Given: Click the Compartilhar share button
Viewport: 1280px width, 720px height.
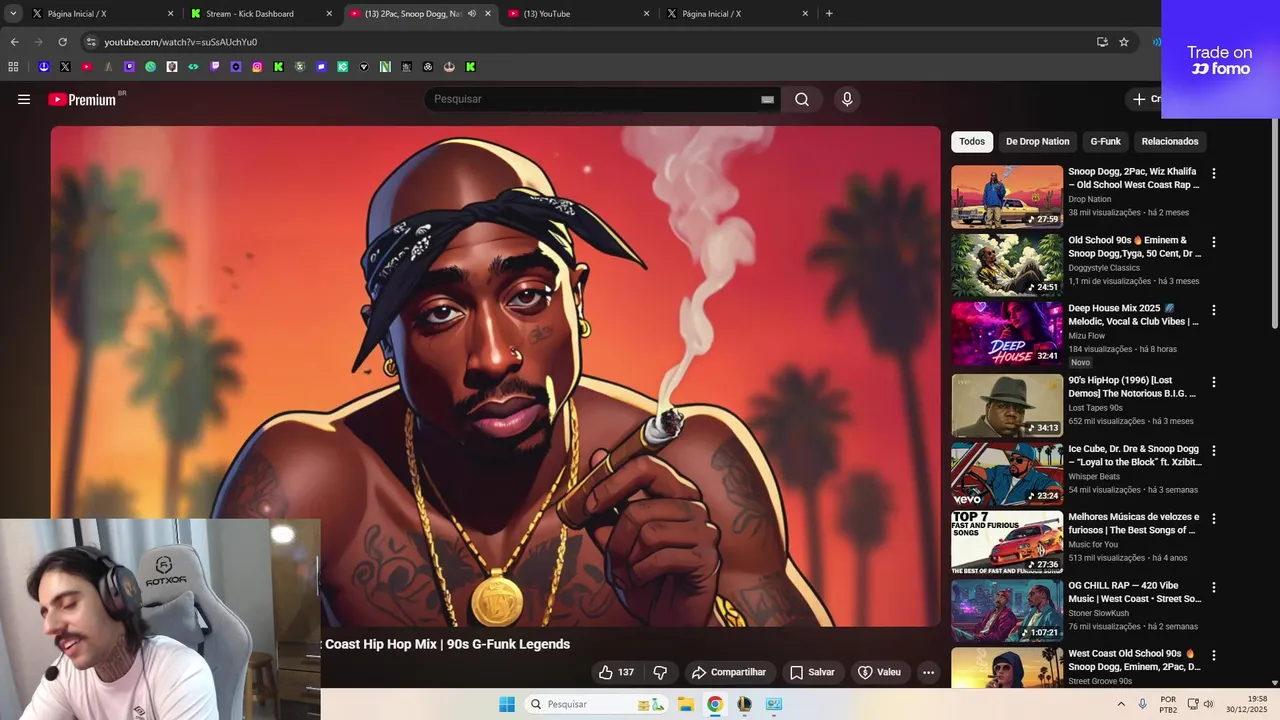Looking at the screenshot, I should [729, 672].
